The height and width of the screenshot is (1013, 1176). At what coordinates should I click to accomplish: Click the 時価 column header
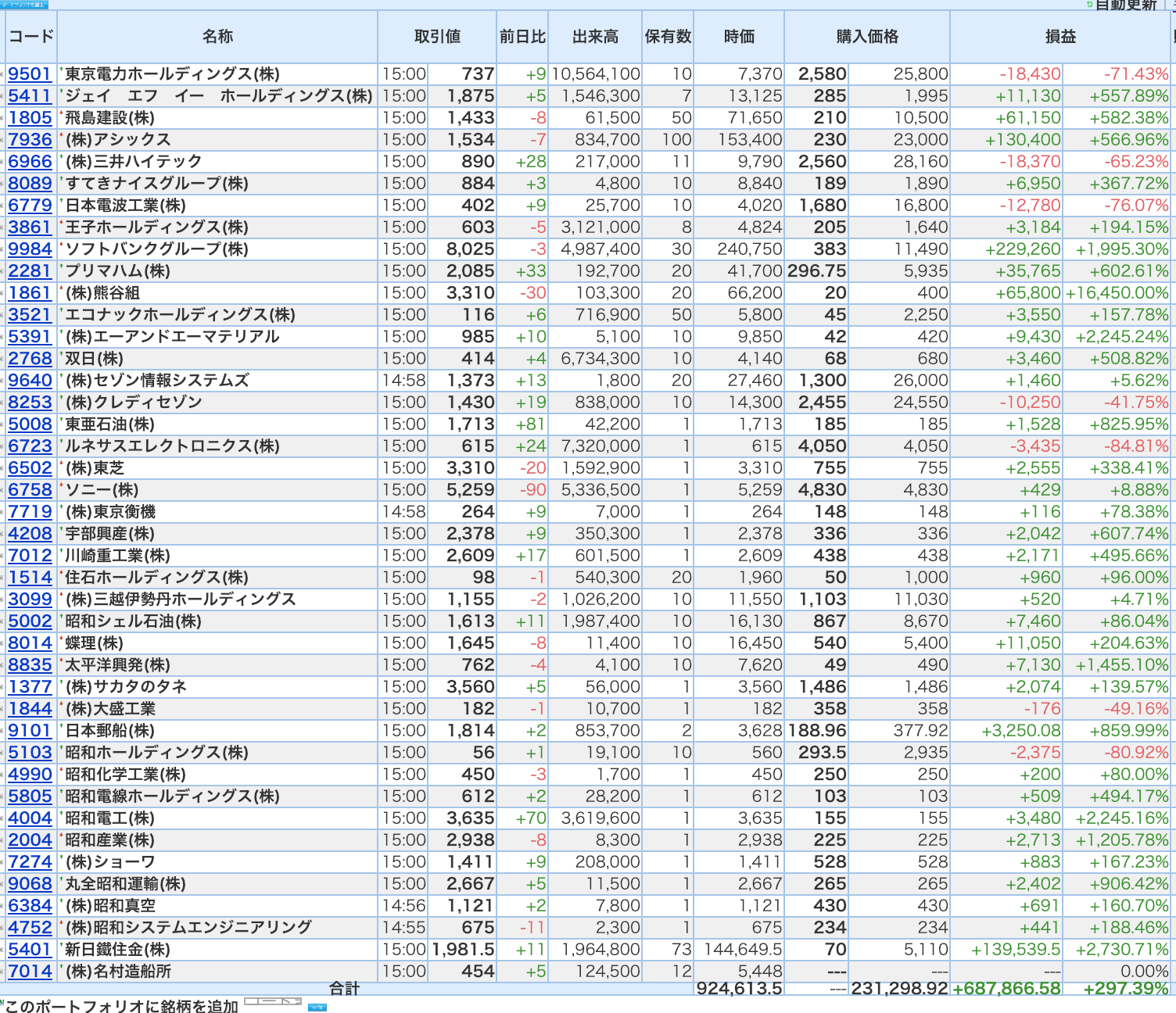coord(739,37)
